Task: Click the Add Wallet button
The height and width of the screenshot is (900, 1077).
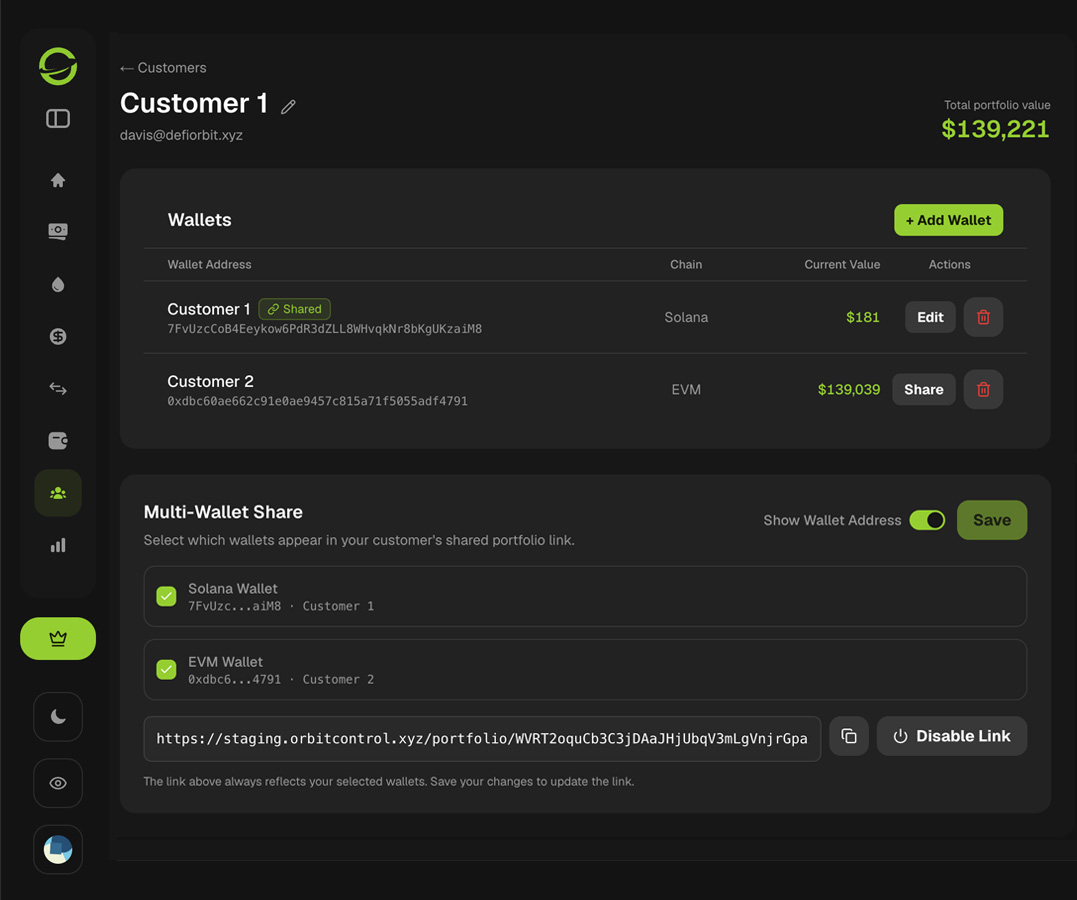Action: (949, 220)
